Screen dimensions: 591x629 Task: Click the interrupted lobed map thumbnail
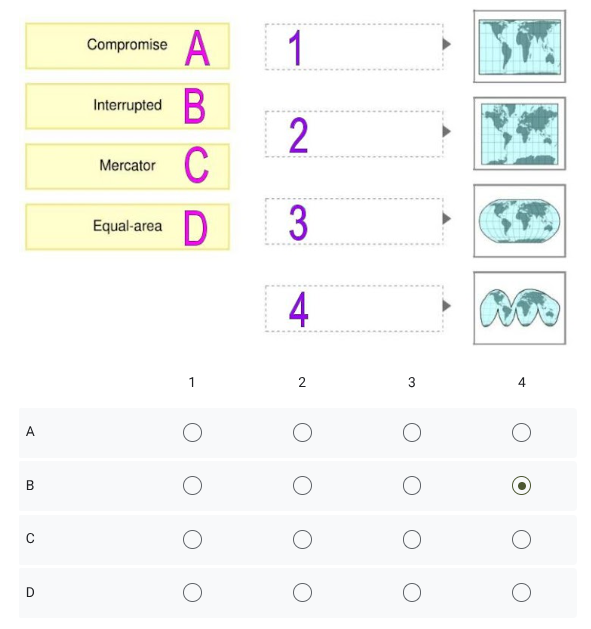pyautogui.click(x=520, y=308)
